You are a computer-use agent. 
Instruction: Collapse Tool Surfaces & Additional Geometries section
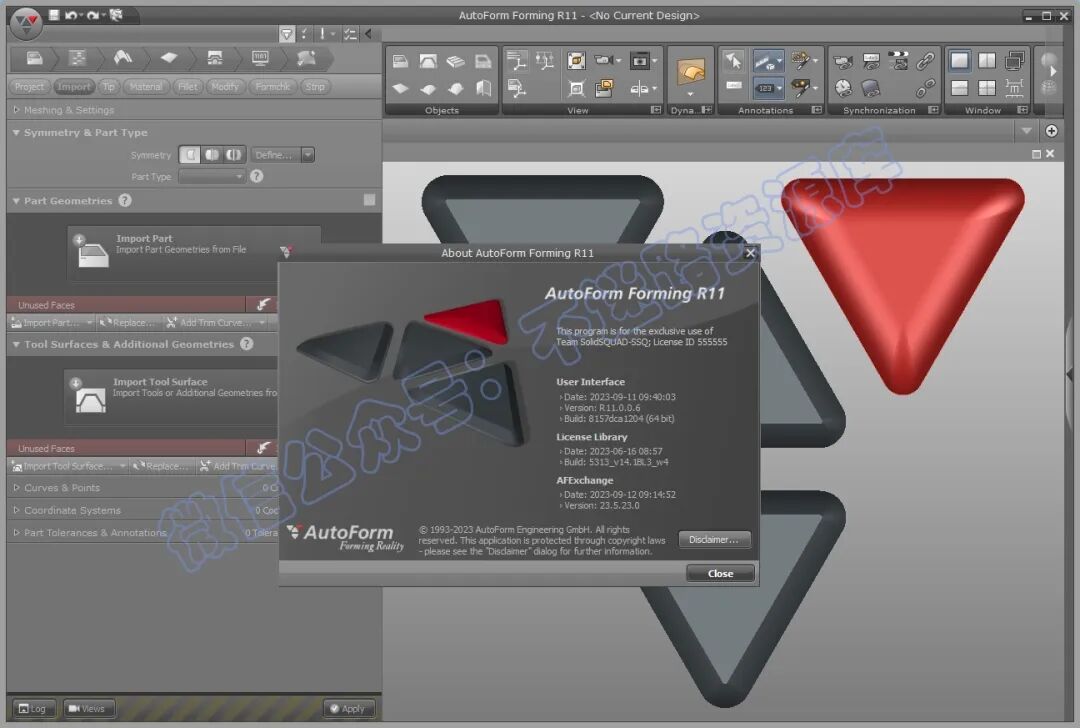tap(16, 344)
